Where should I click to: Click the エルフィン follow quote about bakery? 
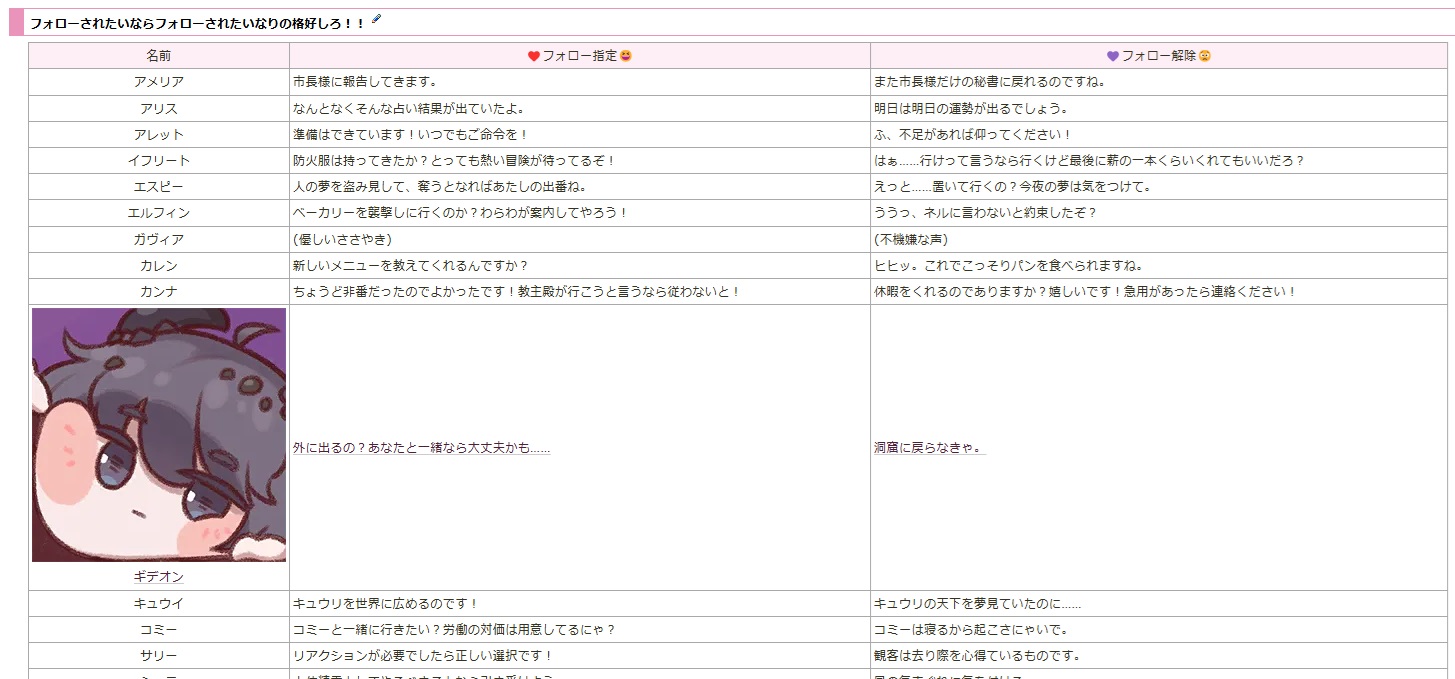coord(460,213)
